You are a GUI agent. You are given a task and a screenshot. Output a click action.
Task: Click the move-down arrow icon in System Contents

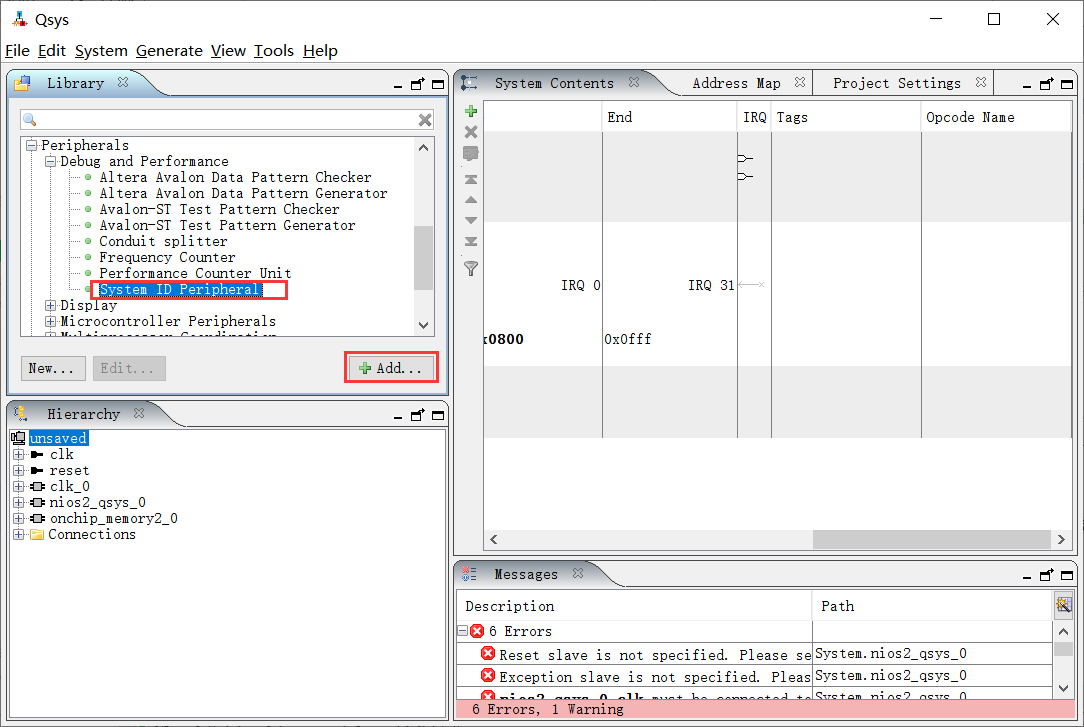[x=471, y=220]
